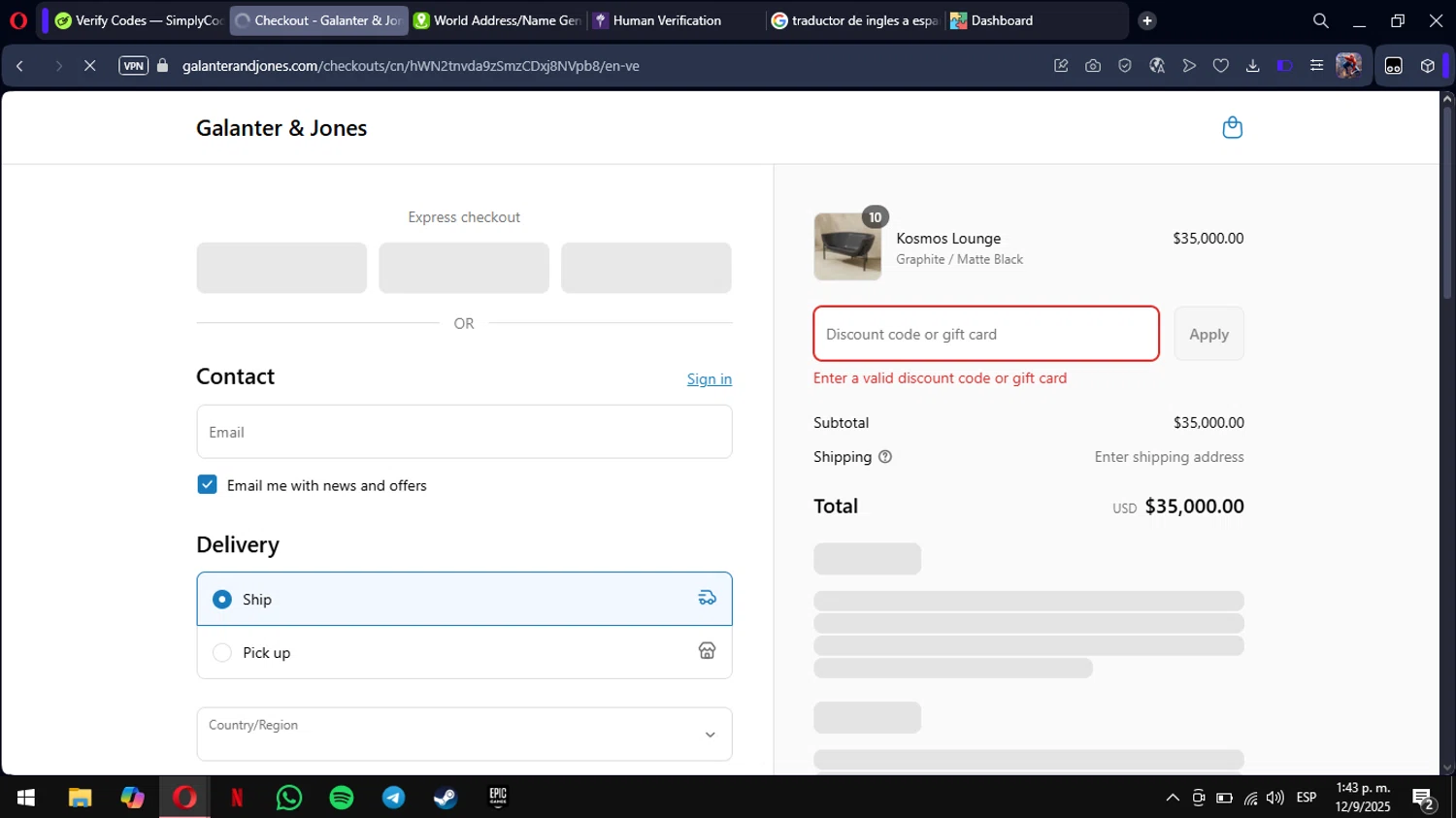Click the translate page globe icon
The image size is (1456, 818).
1157,66
